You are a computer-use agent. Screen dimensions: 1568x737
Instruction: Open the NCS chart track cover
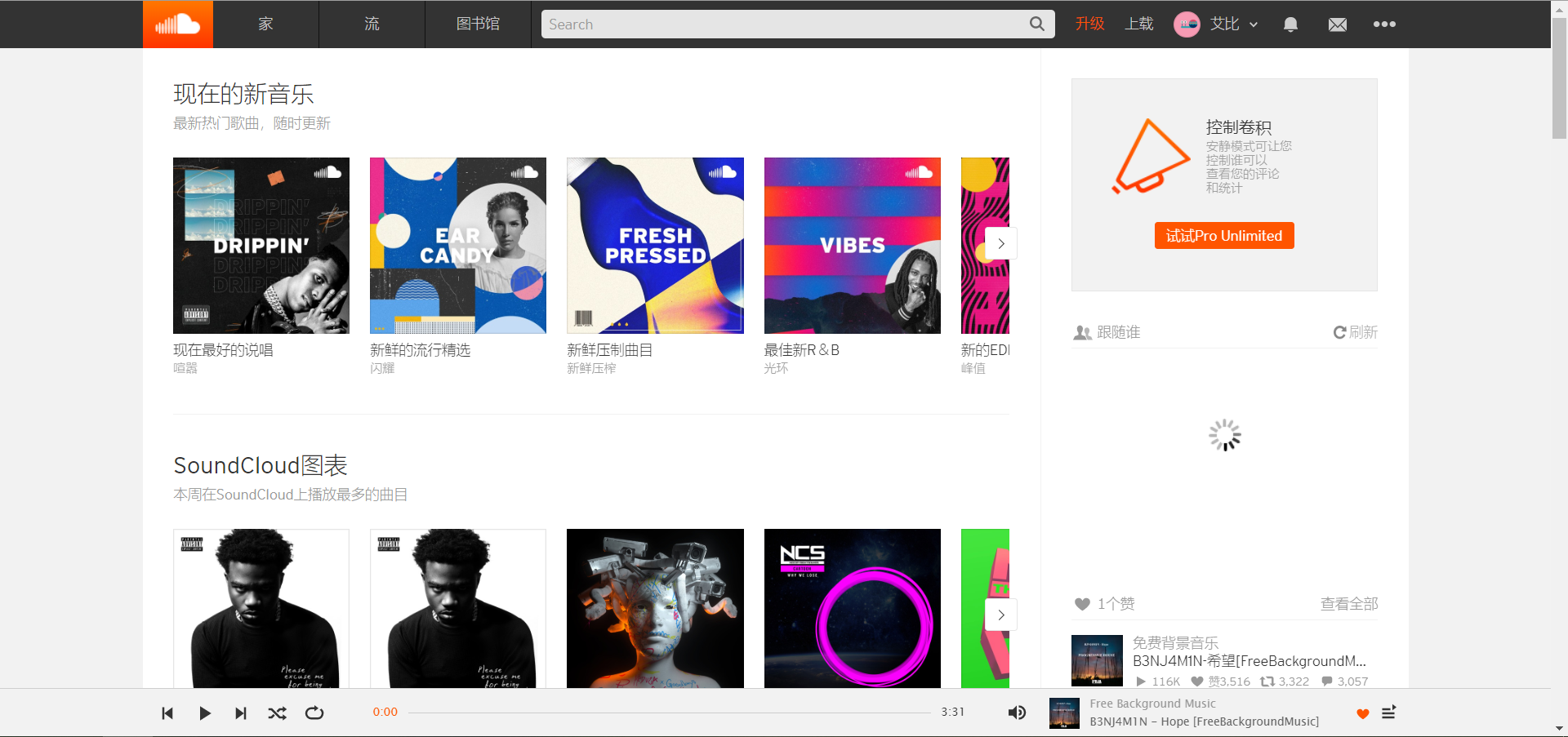(853, 608)
